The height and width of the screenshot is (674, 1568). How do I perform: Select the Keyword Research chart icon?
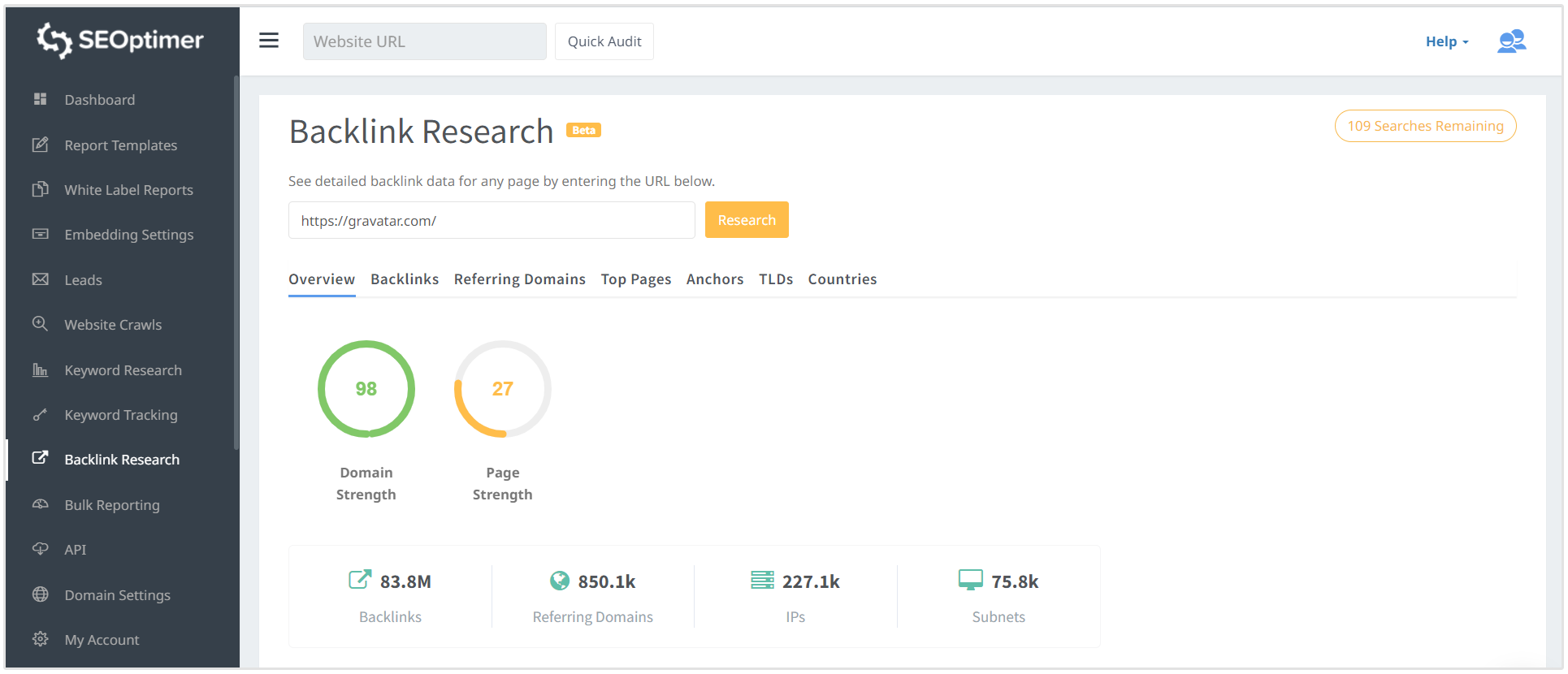pos(40,369)
